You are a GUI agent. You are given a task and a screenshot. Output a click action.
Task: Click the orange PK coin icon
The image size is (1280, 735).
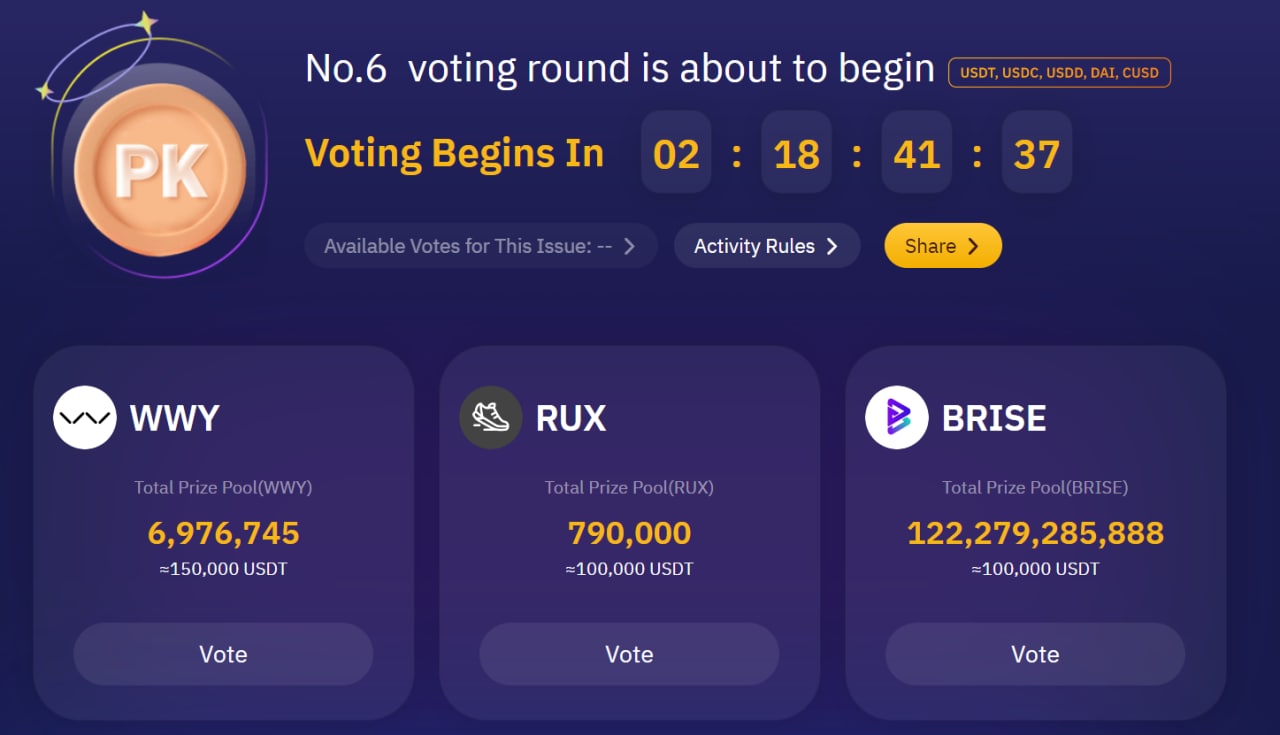(160, 170)
